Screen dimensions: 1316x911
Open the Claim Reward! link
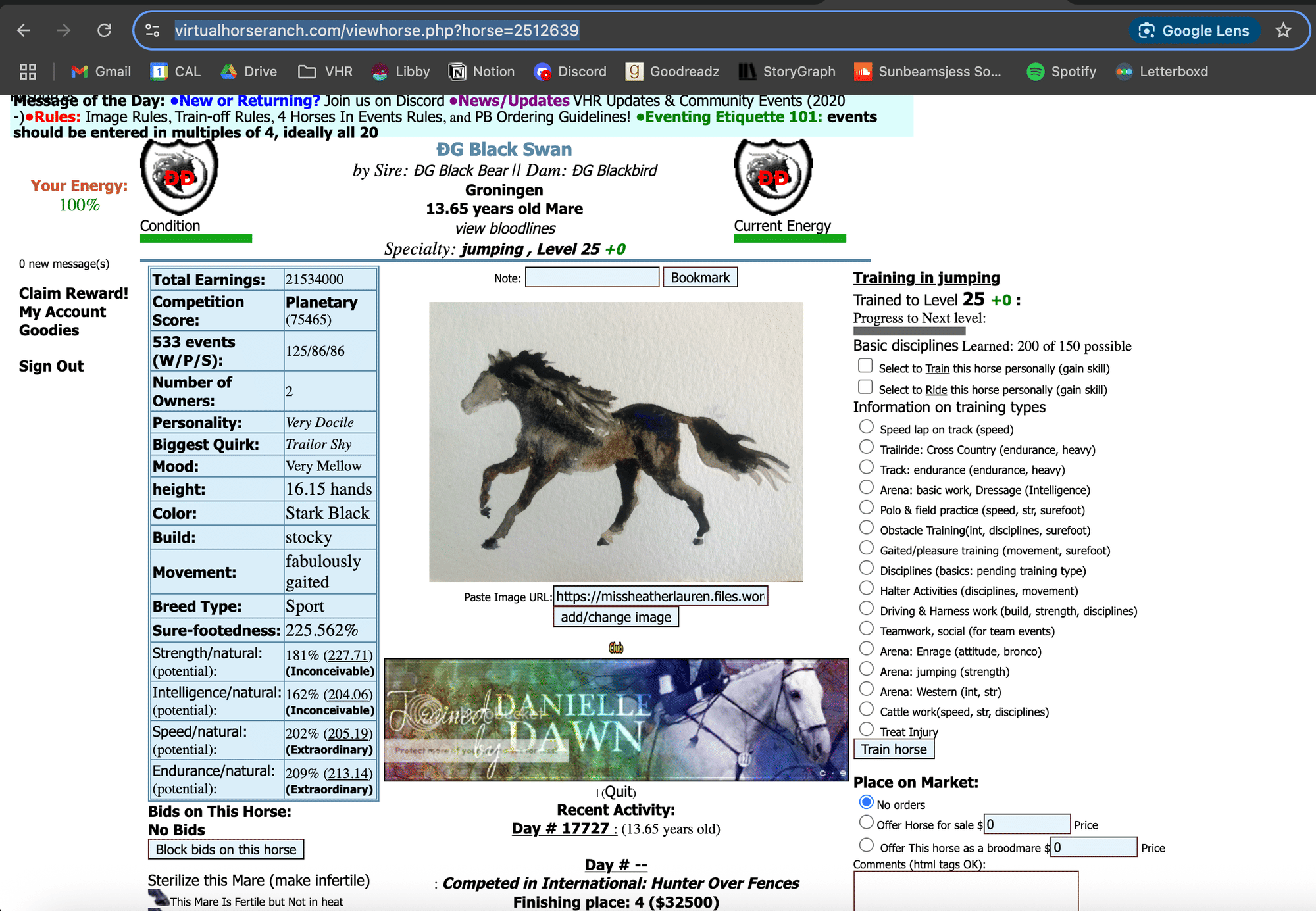(x=74, y=293)
